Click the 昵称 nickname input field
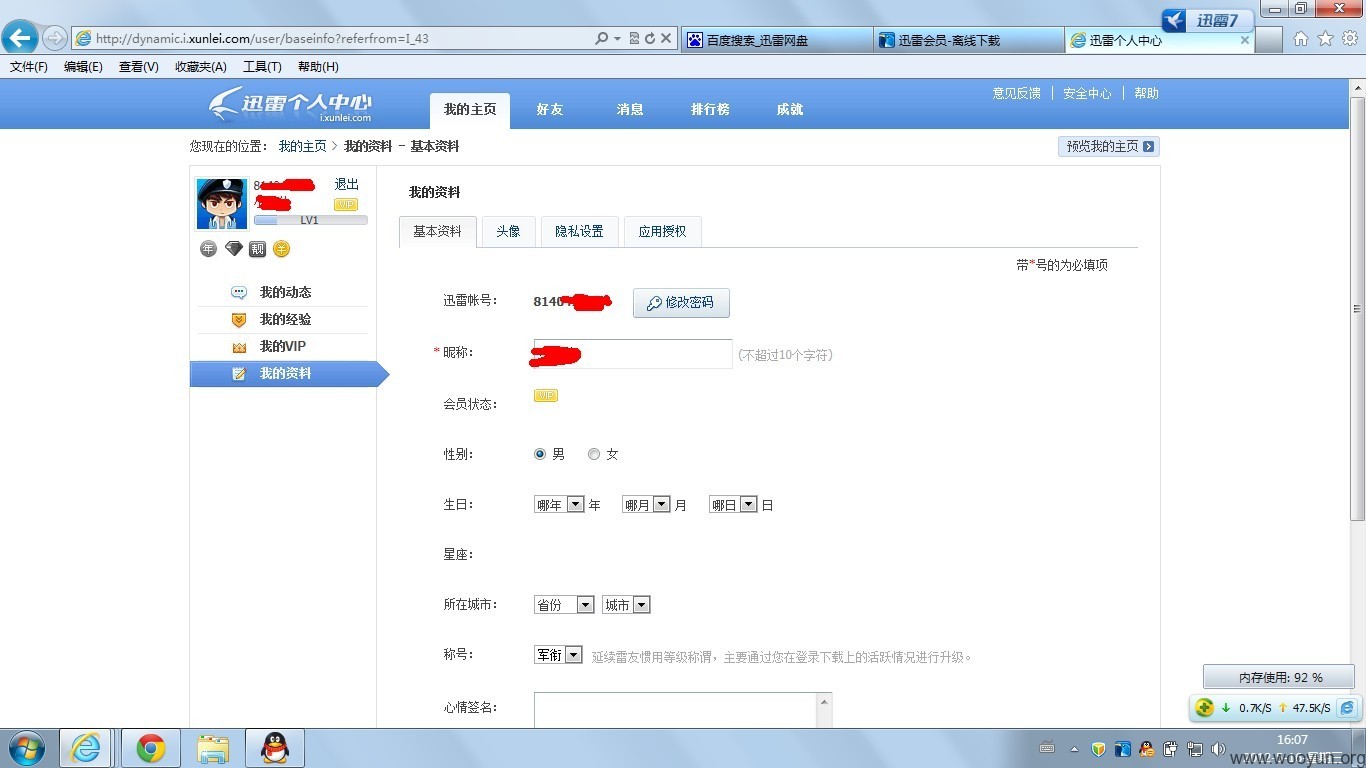Viewport: 1366px width, 768px height. tap(633, 354)
